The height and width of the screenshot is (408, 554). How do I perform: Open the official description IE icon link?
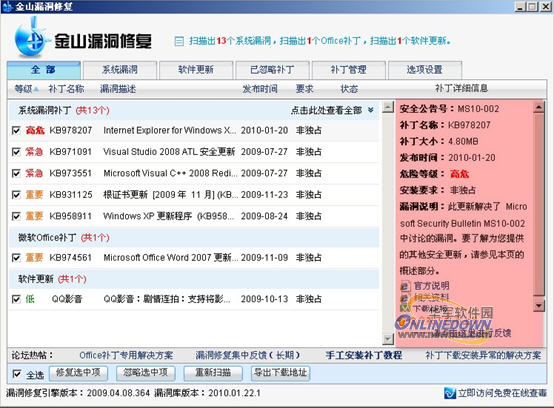pyautogui.click(x=405, y=286)
